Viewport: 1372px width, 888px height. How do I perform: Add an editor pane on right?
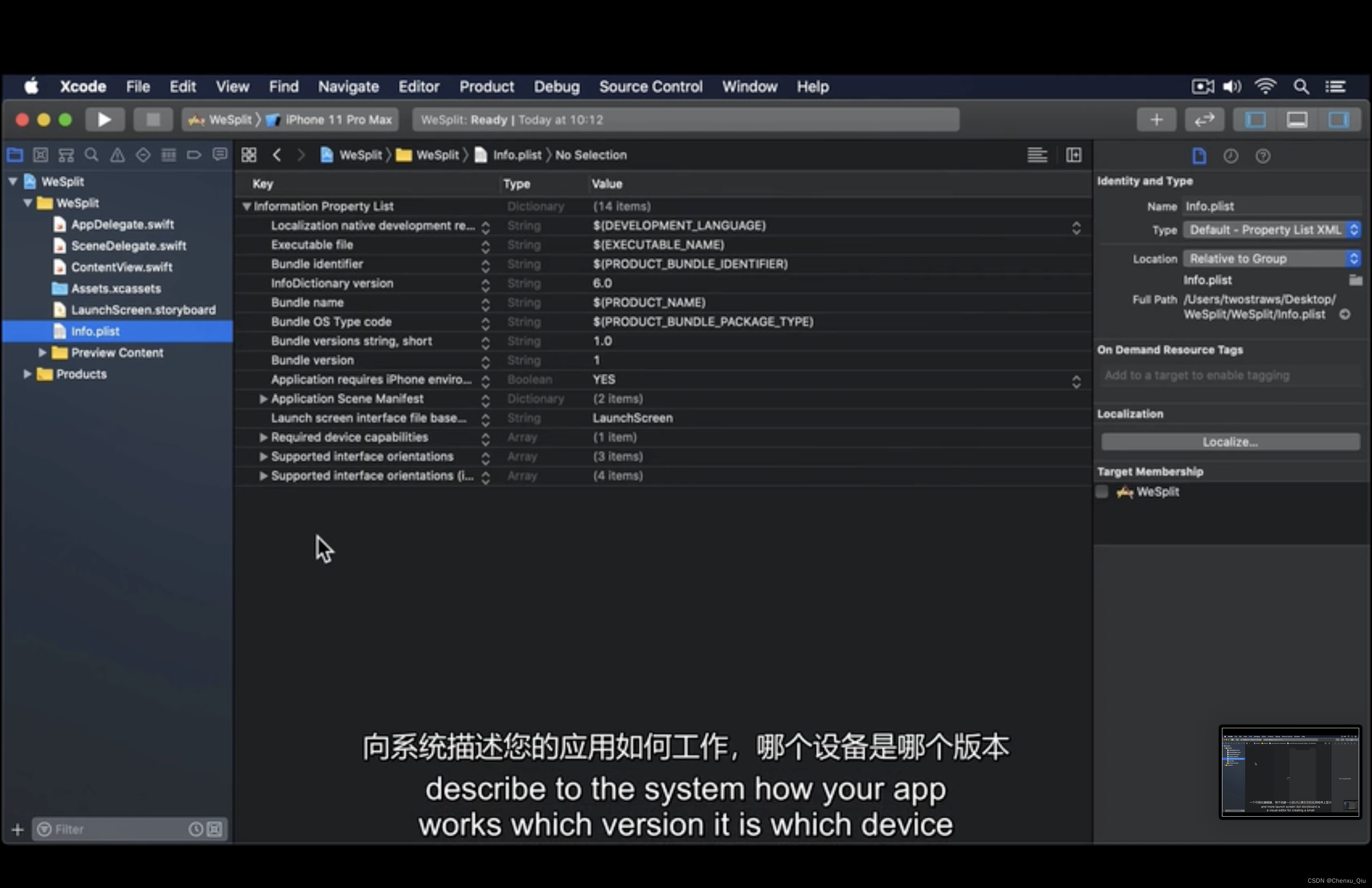(1074, 155)
